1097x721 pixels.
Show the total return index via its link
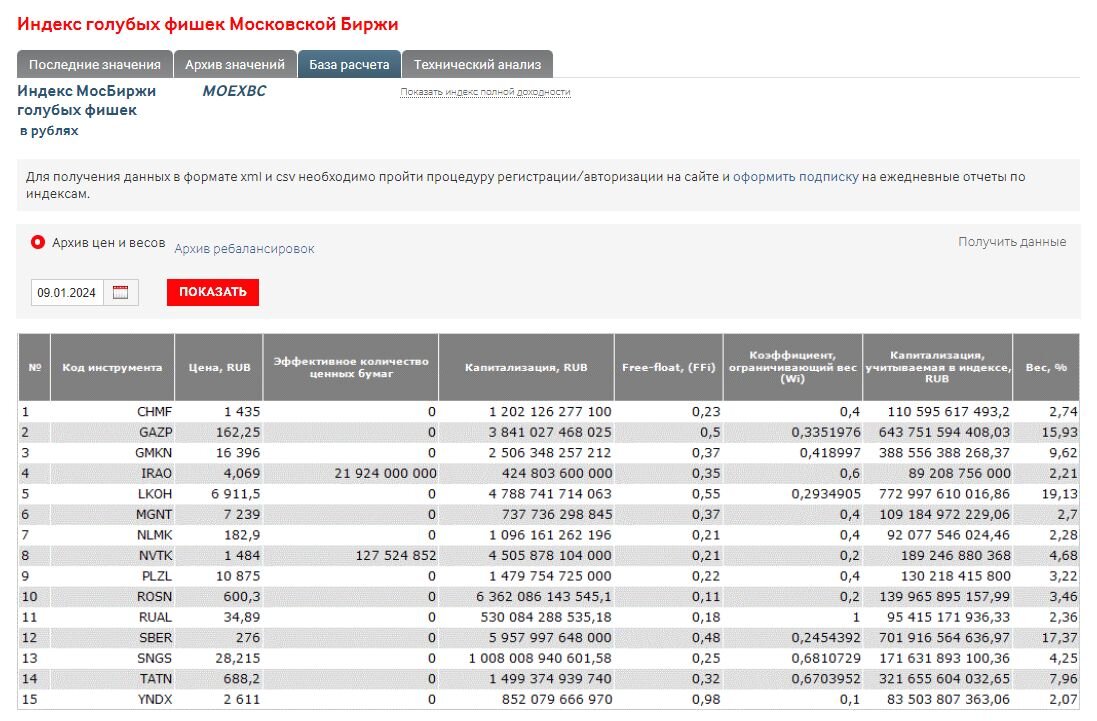pos(484,91)
